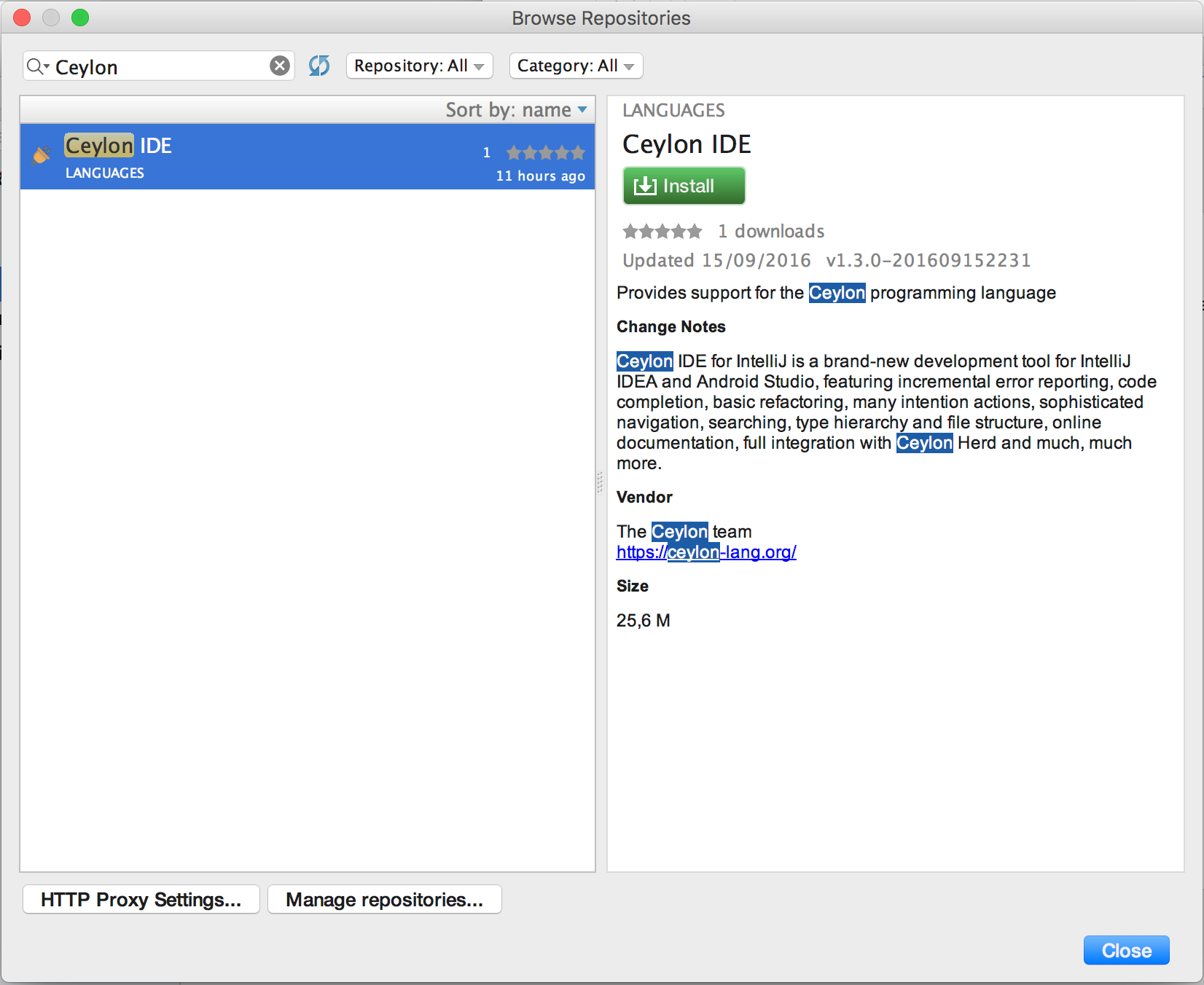
Task: Click the '11 hours ago' text
Action: click(x=541, y=176)
